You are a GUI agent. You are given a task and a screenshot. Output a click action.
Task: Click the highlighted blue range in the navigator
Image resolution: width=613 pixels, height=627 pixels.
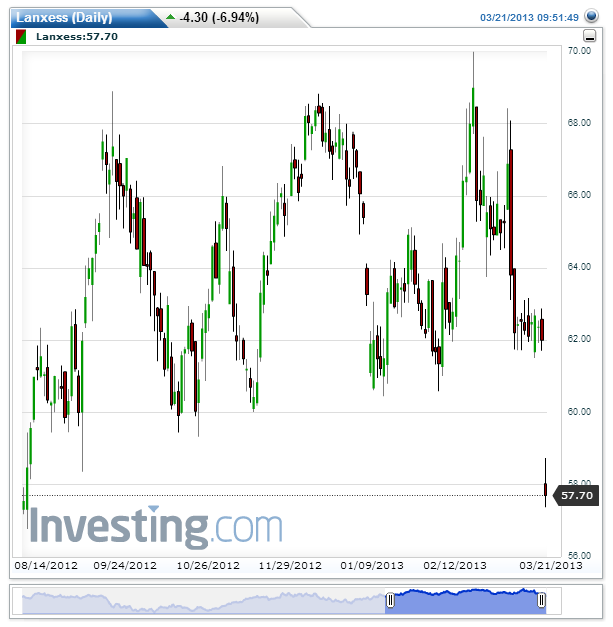point(466,601)
